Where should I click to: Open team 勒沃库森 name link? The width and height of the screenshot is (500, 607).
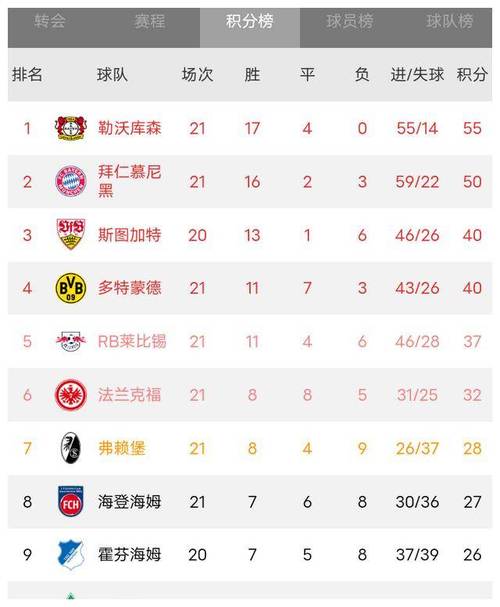[129, 128]
